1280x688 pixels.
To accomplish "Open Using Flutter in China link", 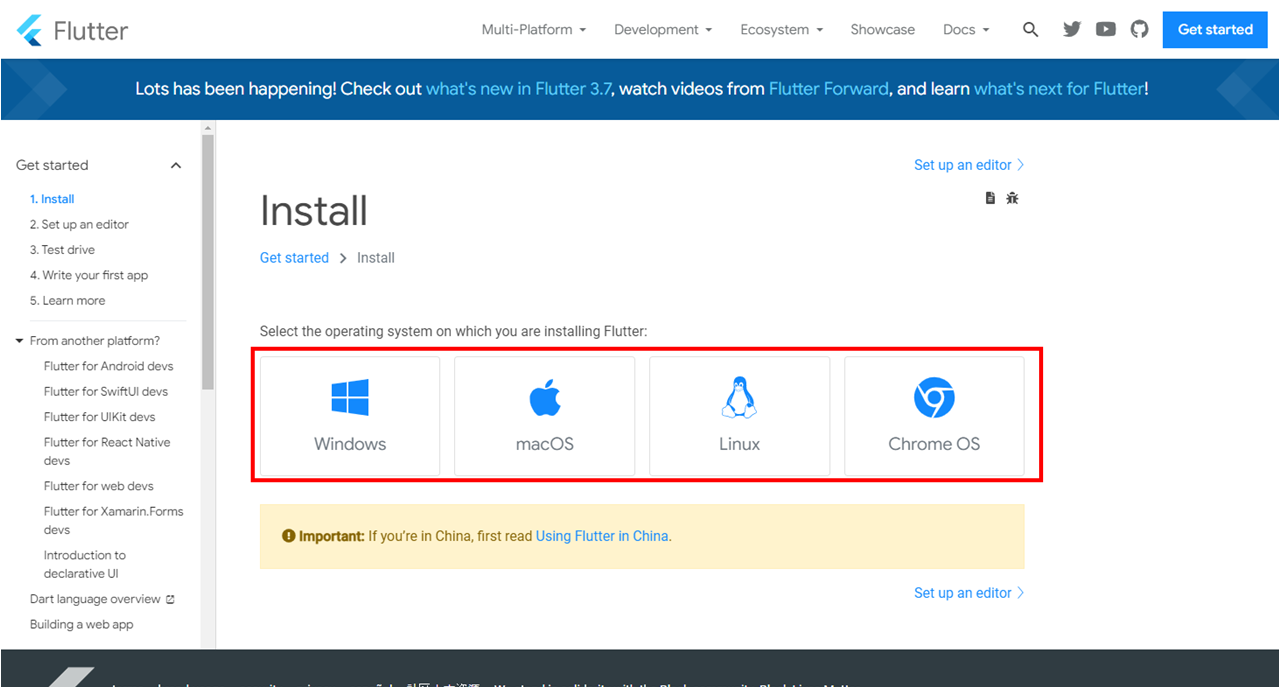I will coord(602,536).
